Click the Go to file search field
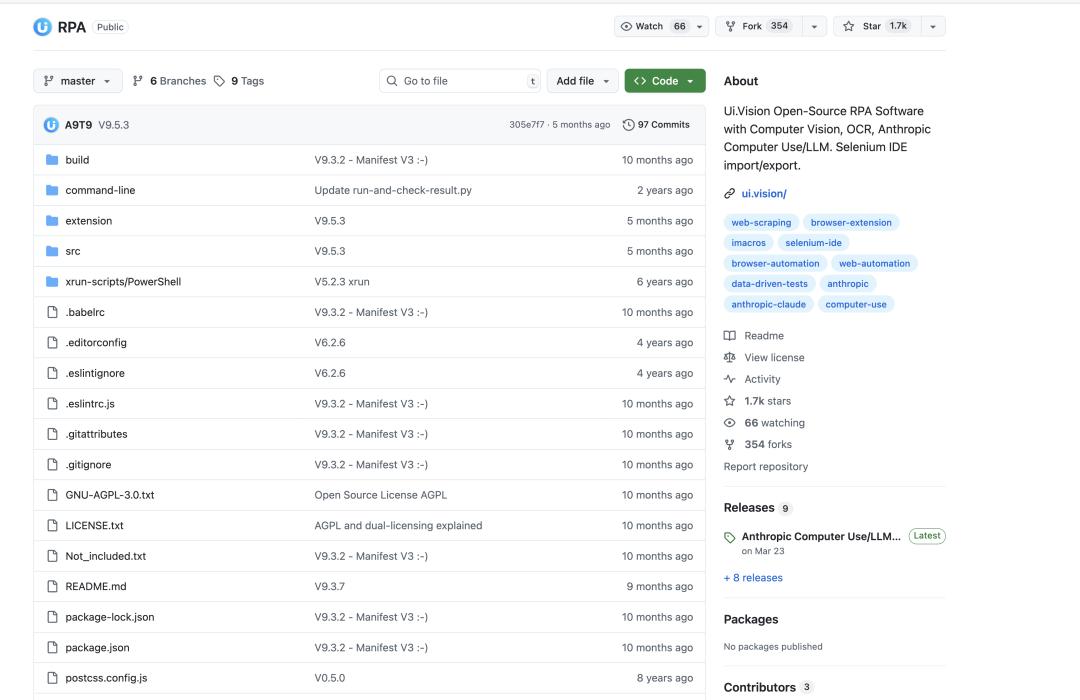The image size is (1080, 700). (459, 81)
